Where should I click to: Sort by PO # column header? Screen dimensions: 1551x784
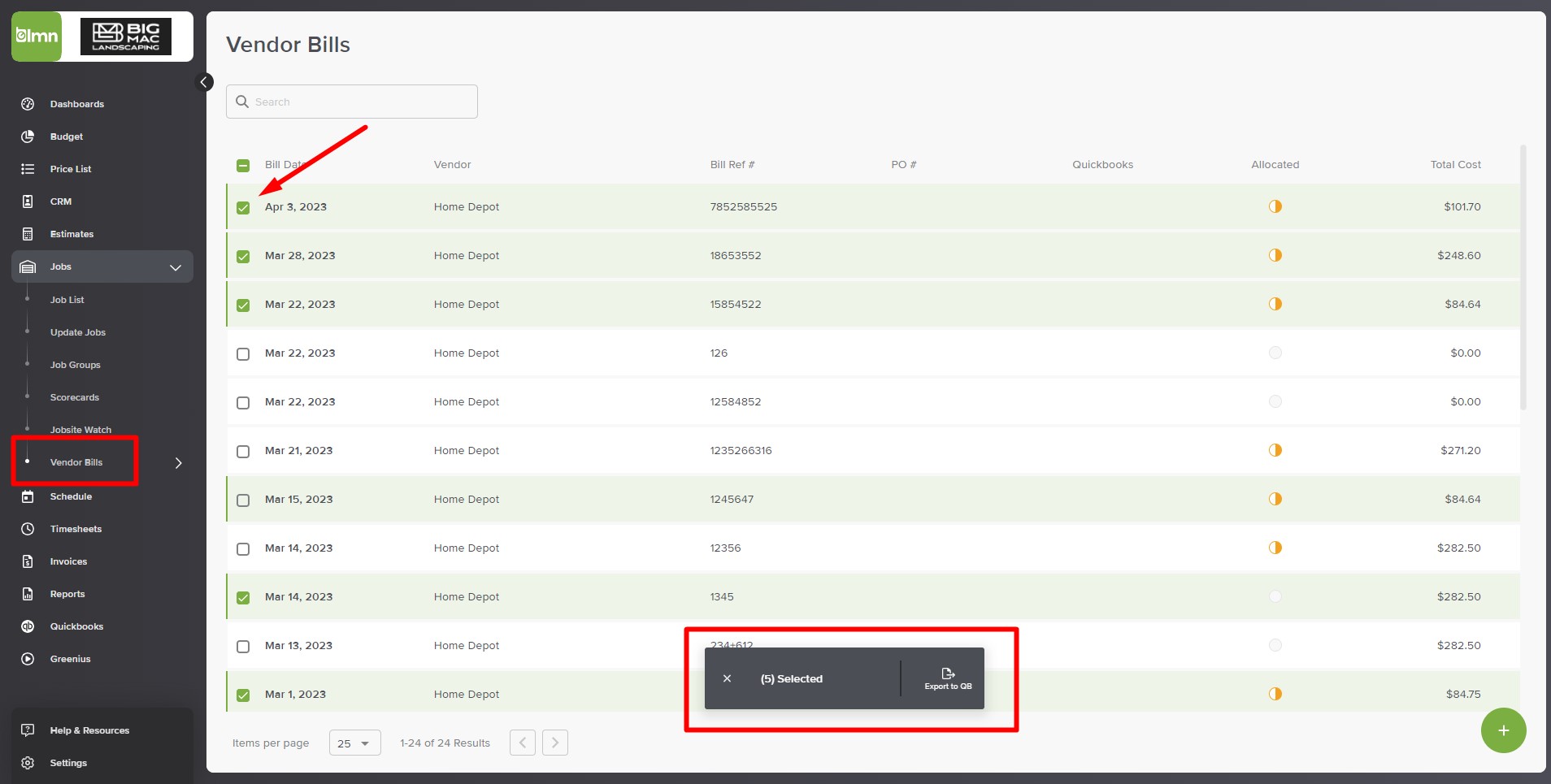[x=904, y=164]
